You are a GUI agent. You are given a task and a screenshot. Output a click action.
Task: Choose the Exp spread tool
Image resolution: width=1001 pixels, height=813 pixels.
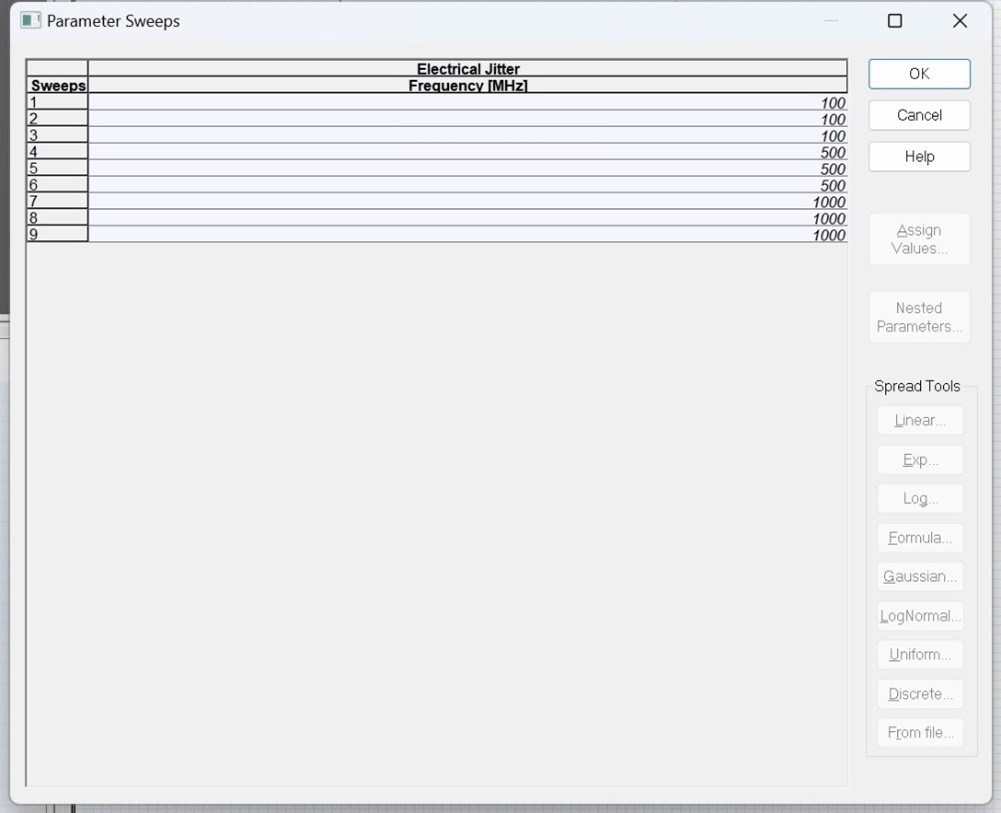tap(920, 460)
